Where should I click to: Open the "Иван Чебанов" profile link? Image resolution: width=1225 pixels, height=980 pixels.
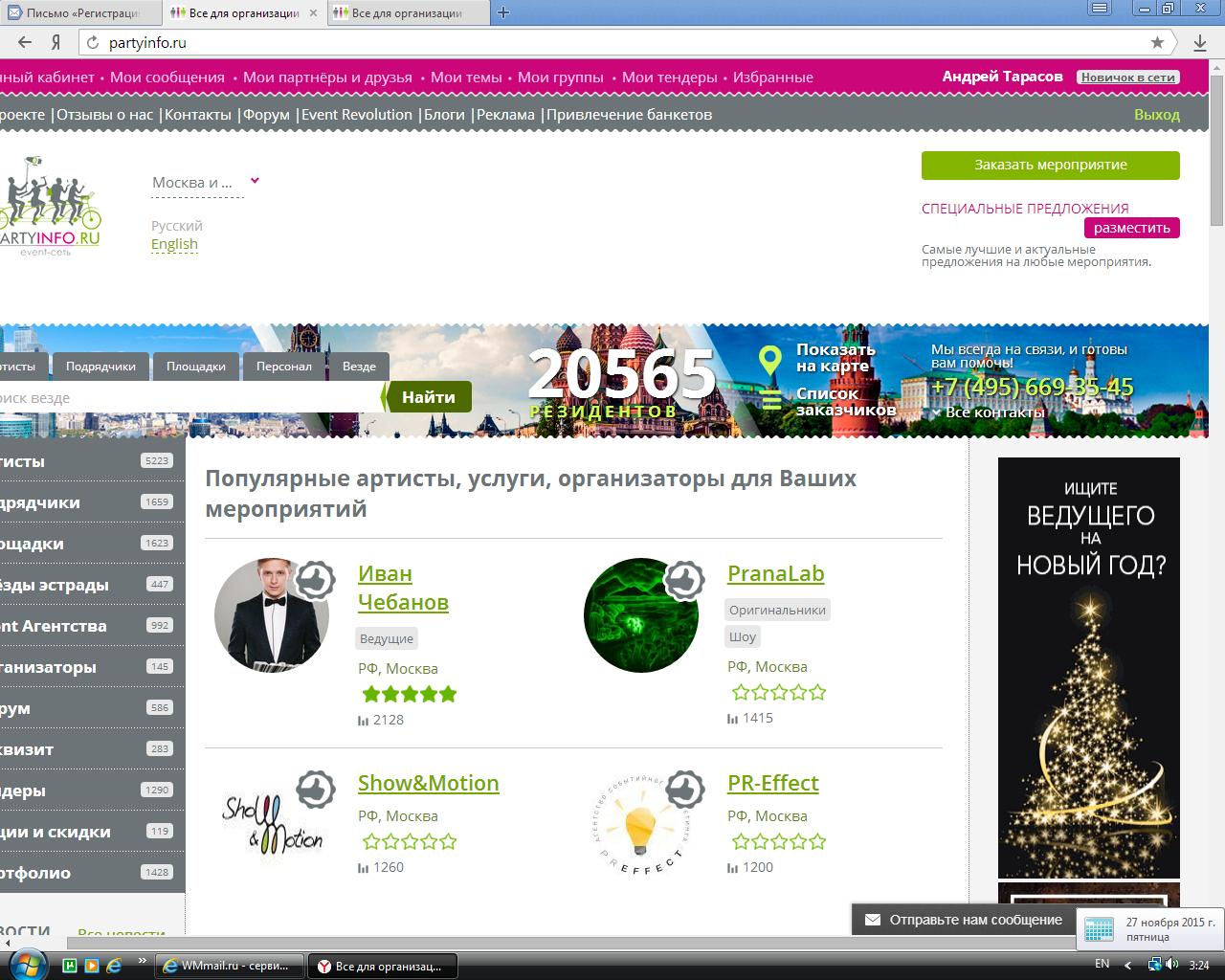pyautogui.click(x=403, y=587)
